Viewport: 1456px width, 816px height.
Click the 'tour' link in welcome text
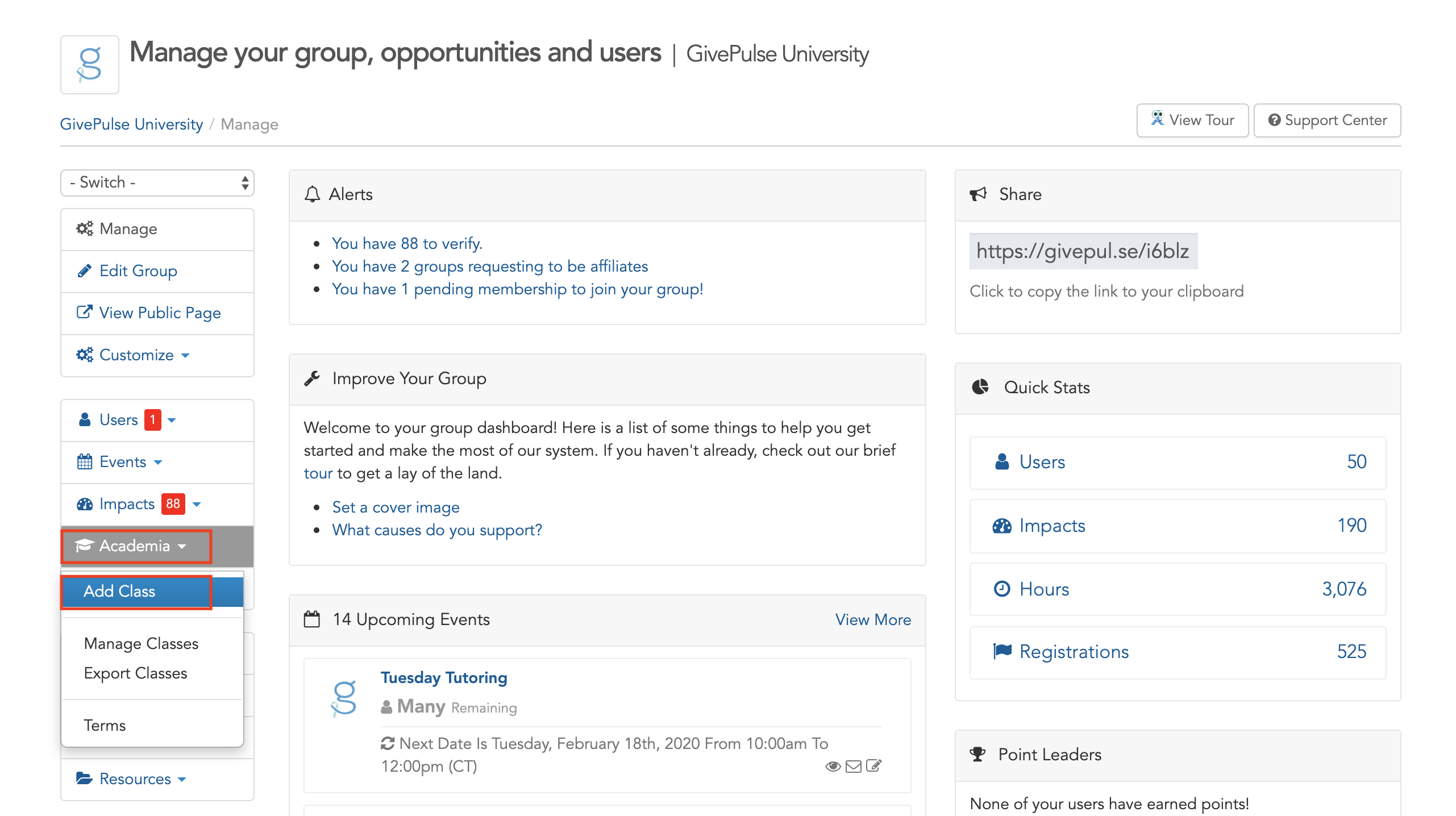318,473
